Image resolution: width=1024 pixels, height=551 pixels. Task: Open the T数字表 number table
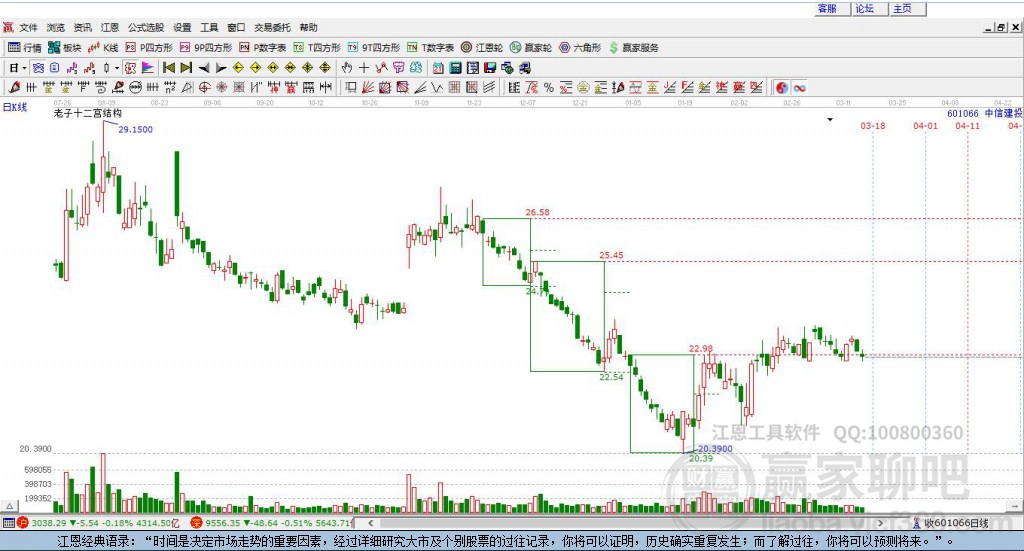430,48
